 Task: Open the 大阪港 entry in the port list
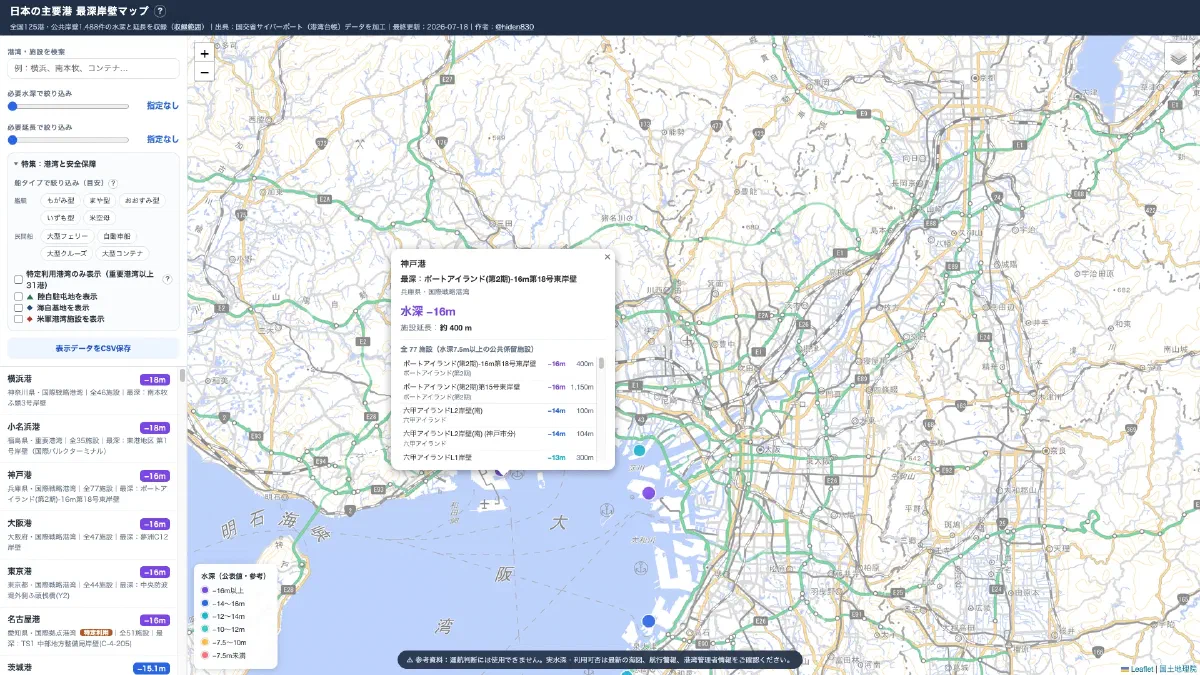[90, 535]
